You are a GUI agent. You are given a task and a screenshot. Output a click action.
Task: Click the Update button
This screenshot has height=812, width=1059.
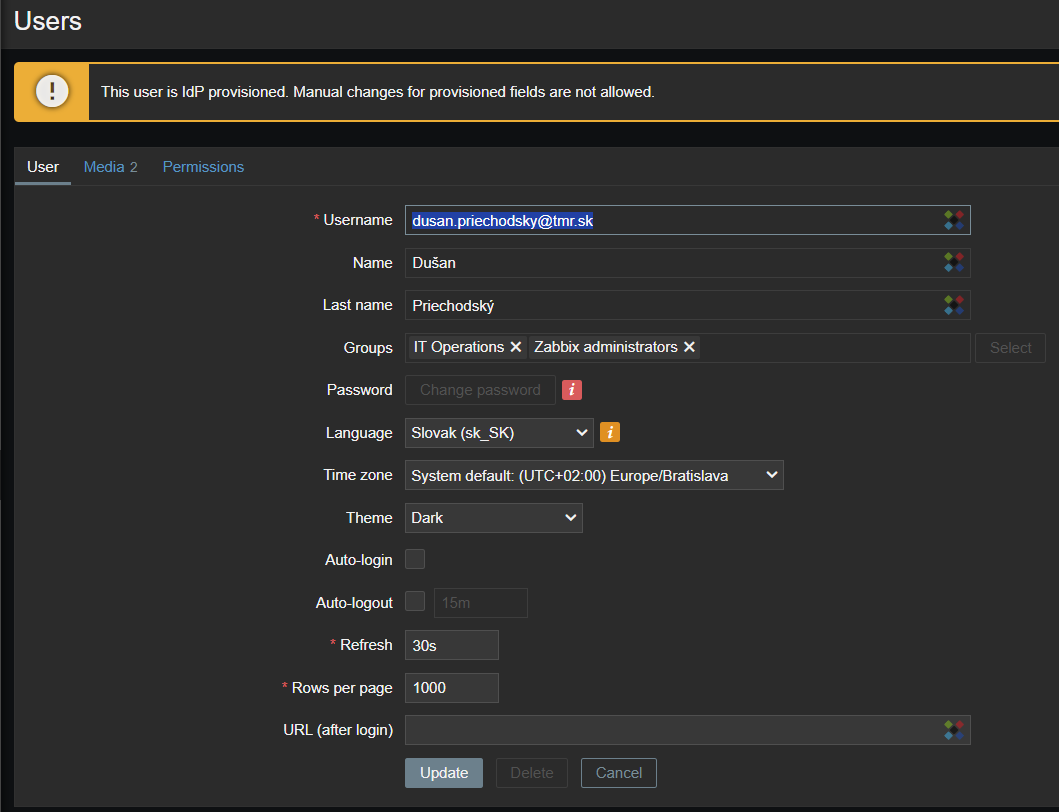(x=444, y=773)
